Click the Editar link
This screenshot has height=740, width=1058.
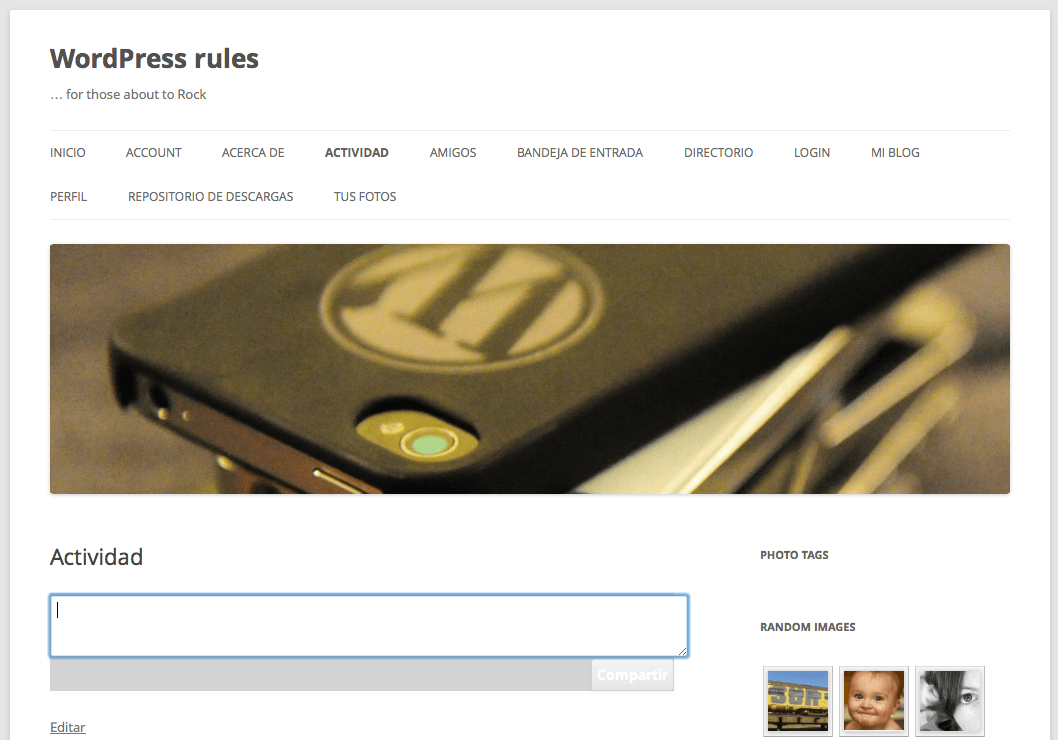(68, 727)
